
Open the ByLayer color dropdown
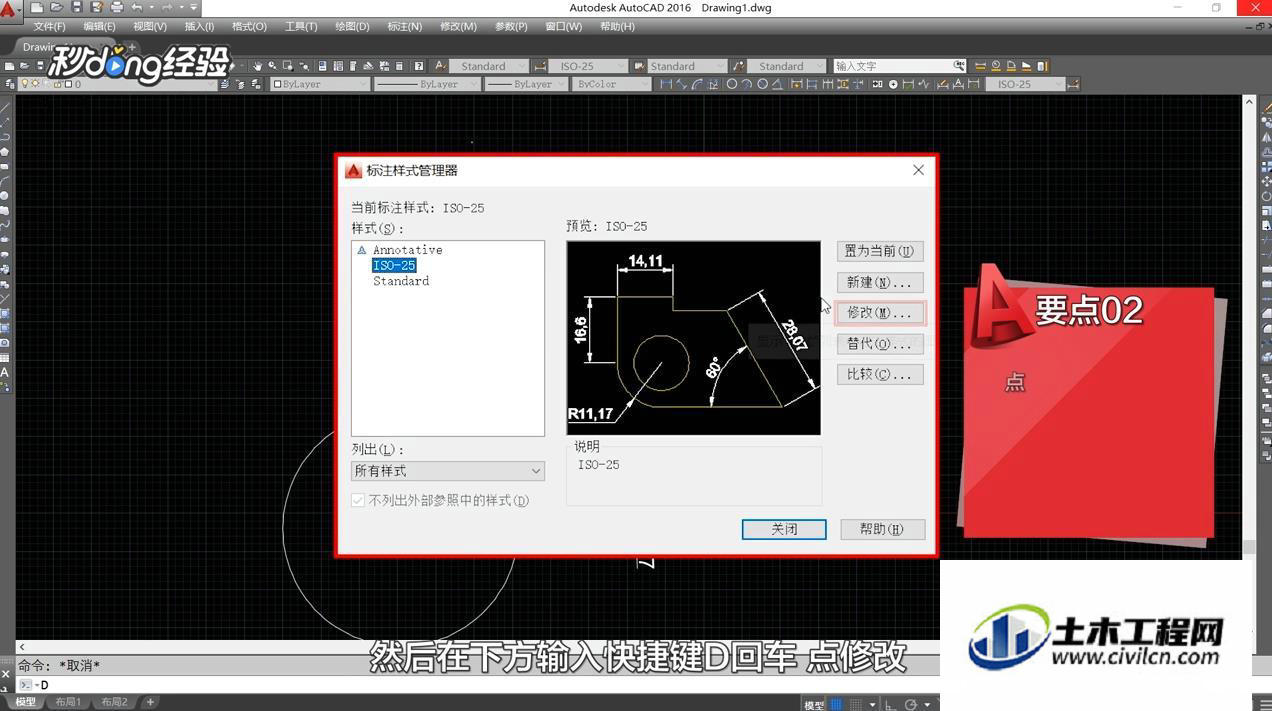coord(321,84)
